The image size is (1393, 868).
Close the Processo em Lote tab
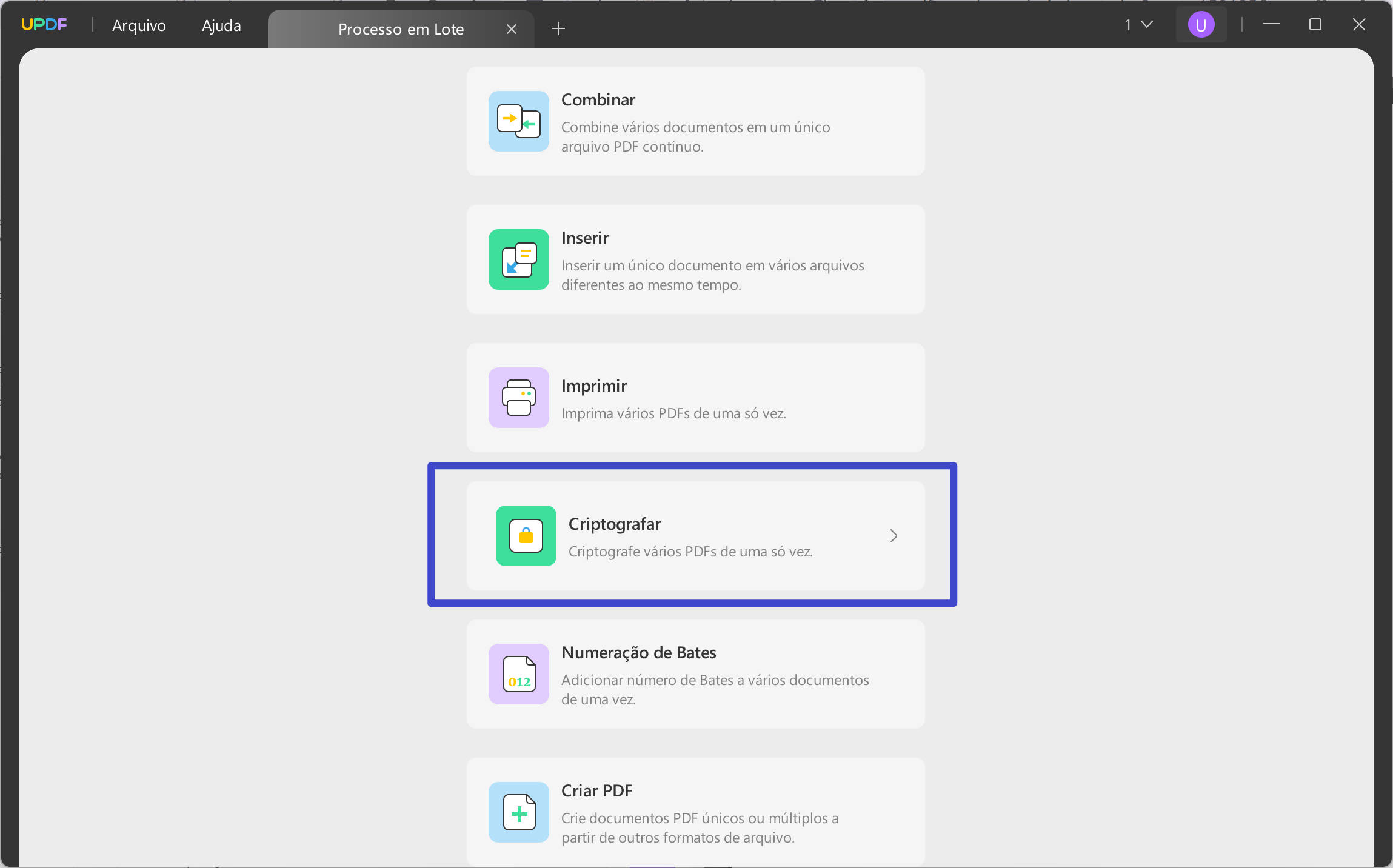coord(511,28)
